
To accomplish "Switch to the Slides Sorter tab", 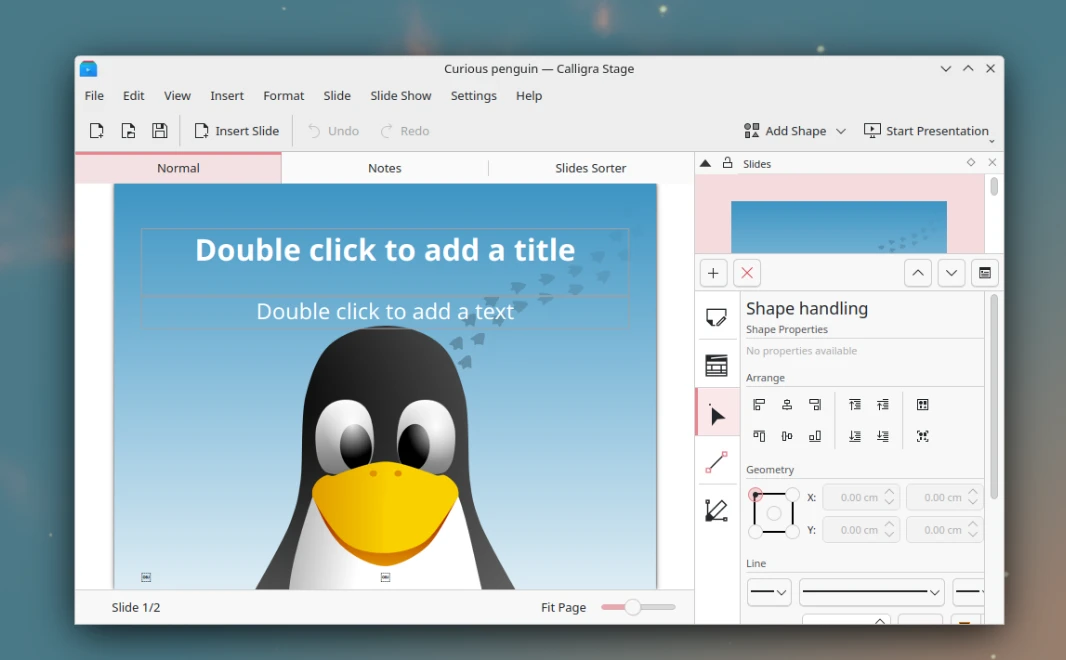I will pyautogui.click(x=590, y=168).
